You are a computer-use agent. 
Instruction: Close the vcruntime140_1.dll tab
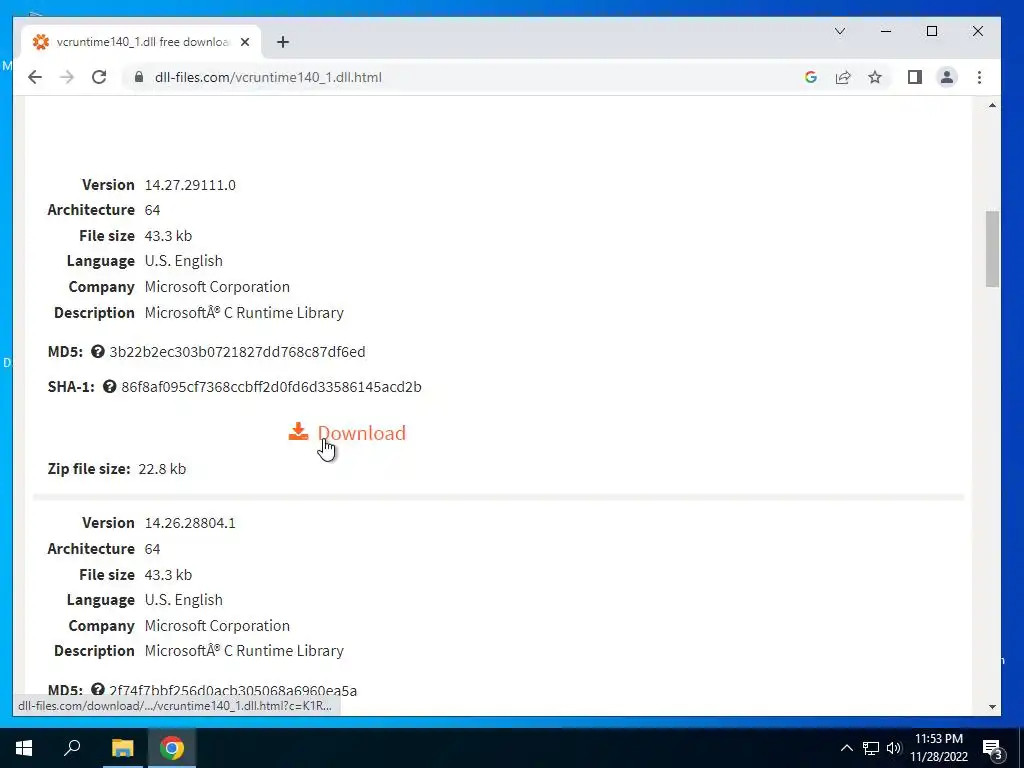[245, 42]
